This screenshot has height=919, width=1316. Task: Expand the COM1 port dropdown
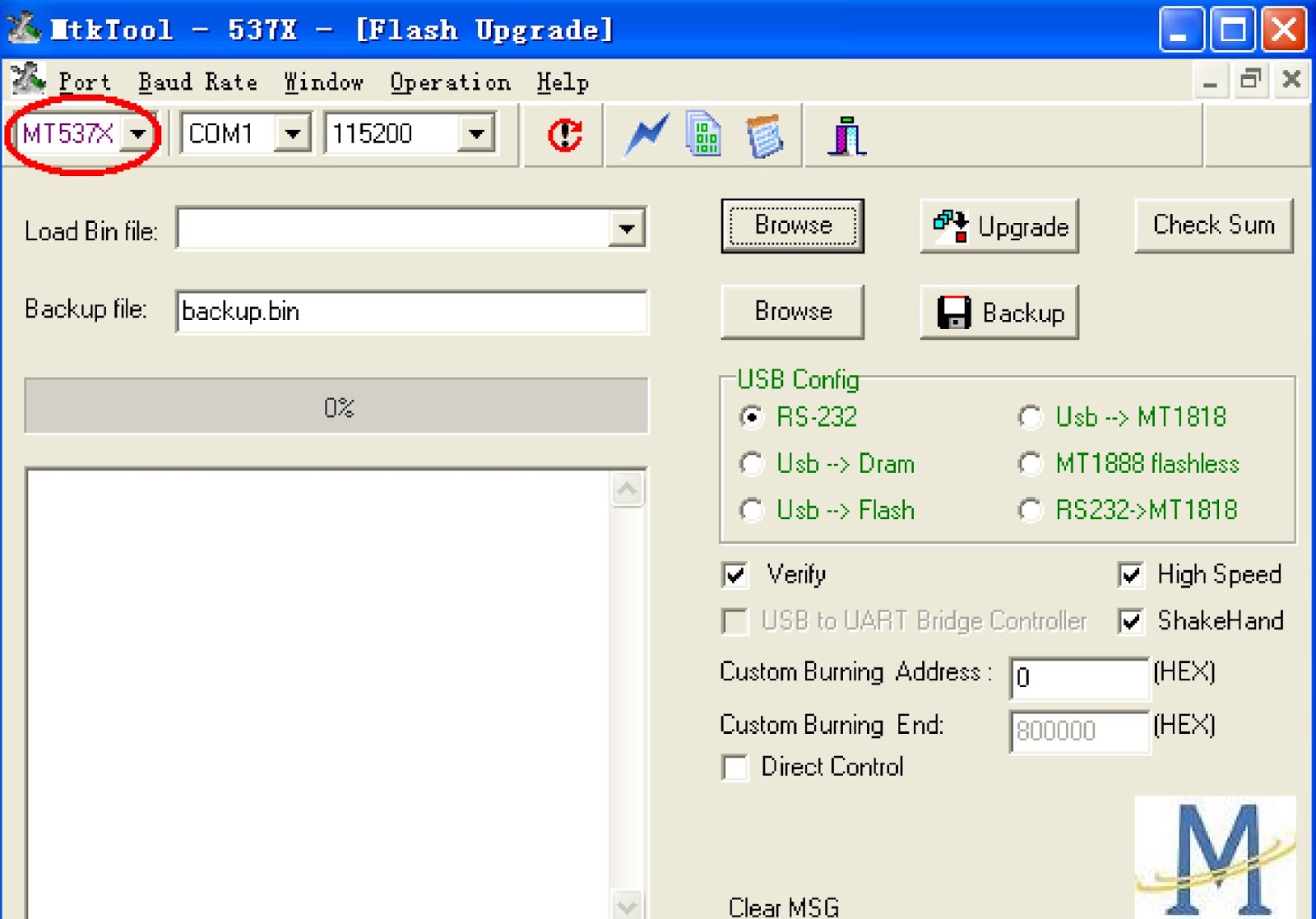[292, 133]
